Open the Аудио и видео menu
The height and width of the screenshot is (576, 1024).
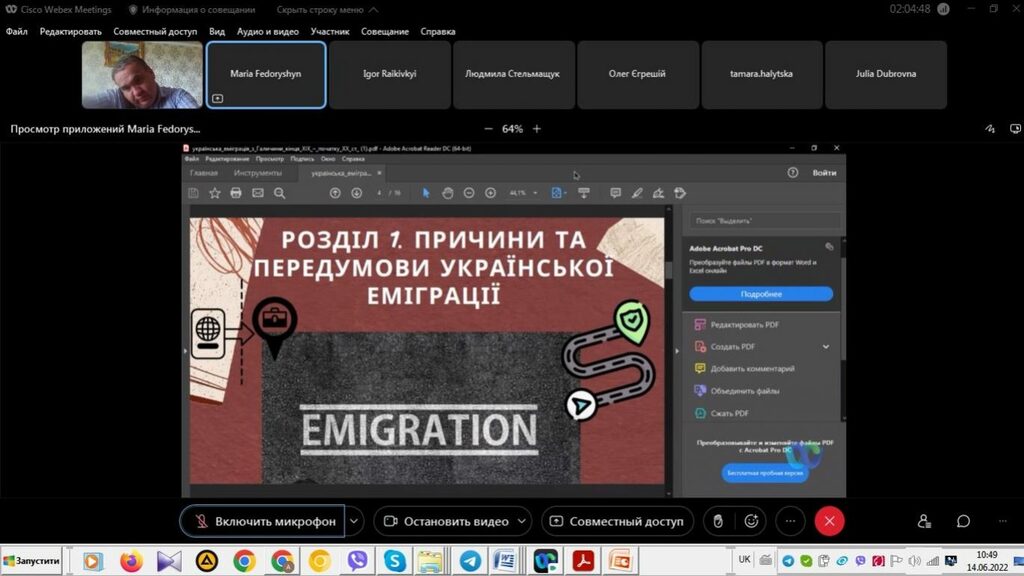click(267, 31)
